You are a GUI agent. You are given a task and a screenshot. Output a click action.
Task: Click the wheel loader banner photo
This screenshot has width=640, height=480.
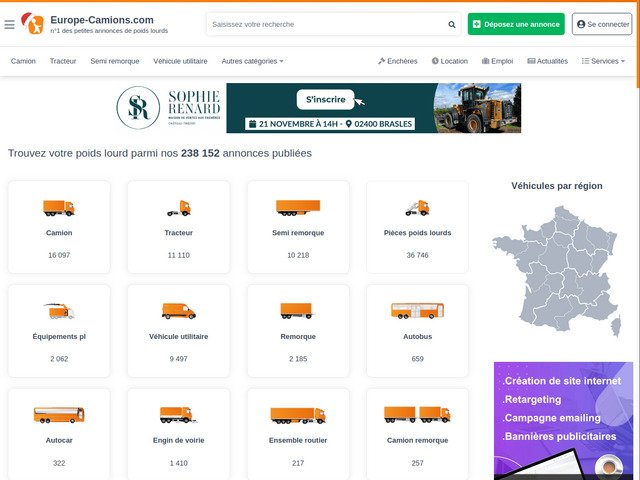click(478, 108)
